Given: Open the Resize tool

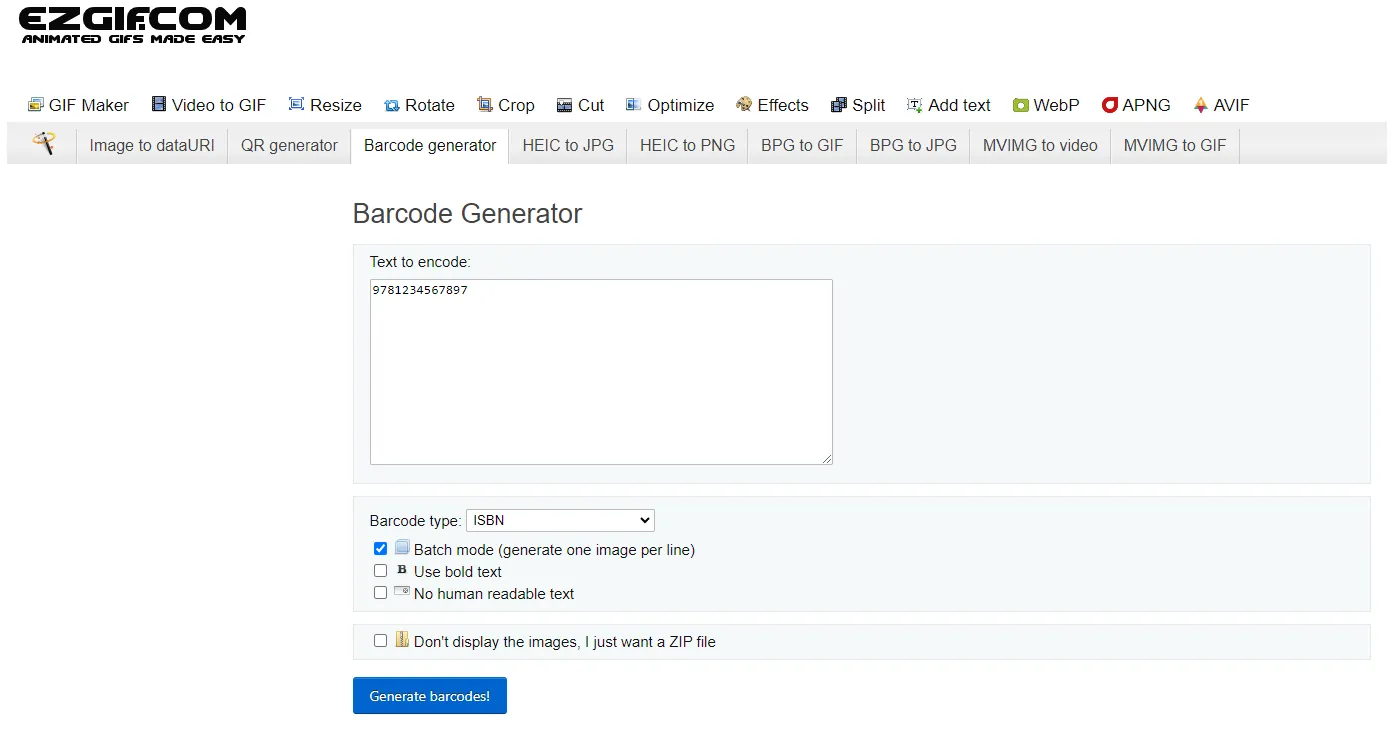Looking at the screenshot, I should [325, 105].
